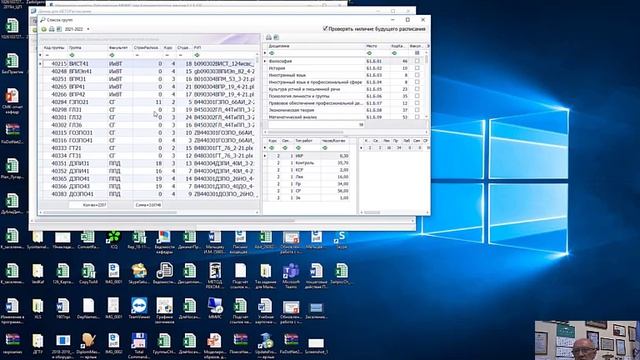Select the Правовое обеспечение профессиональной discipline row

coord(345,103)
